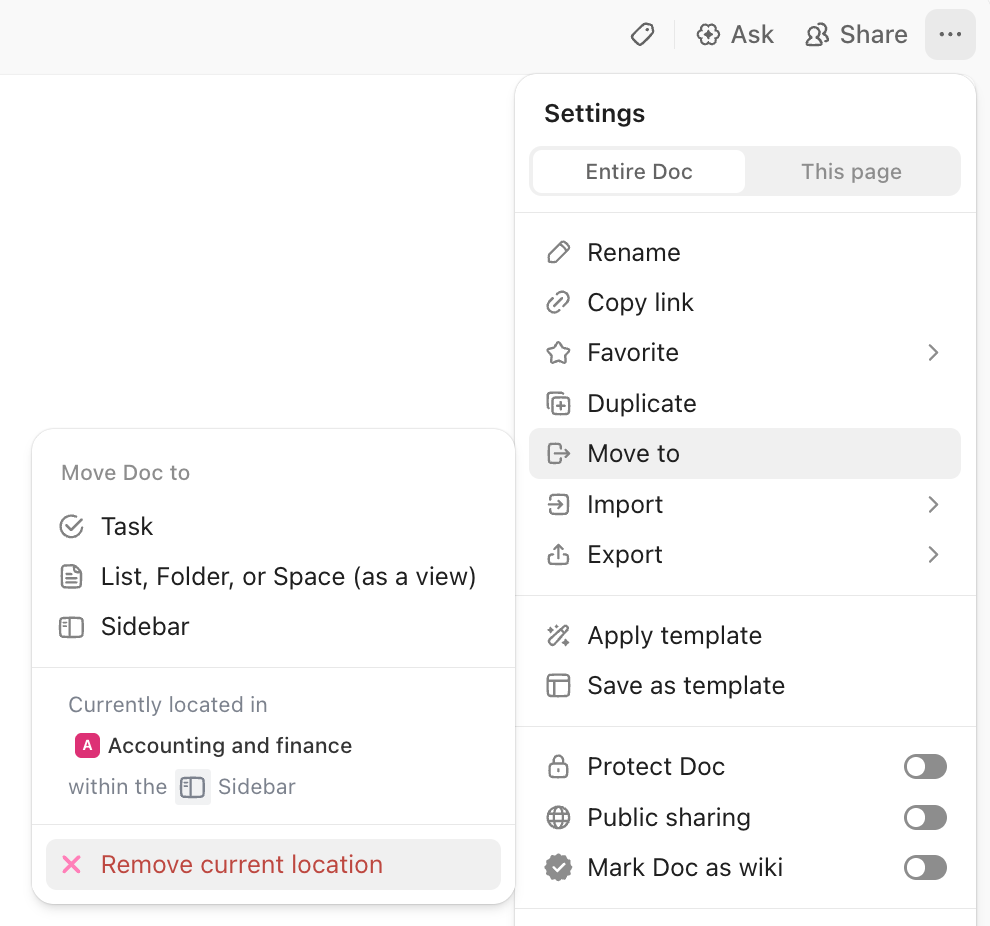Choose List, Folder, or Space as a view
The width and height of the screenshot is (990, 926).
[x=288, y=576]
